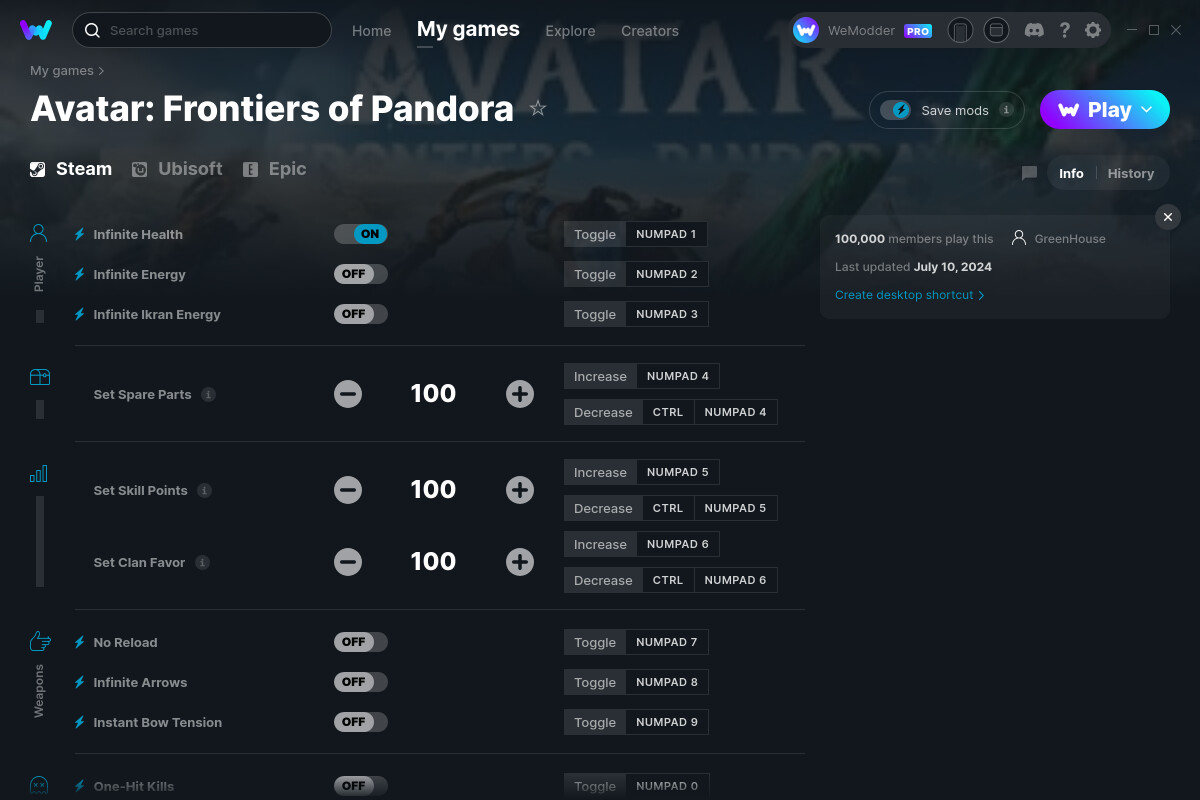Click the help question mark icon
1200x800 pixels.
1064,30
